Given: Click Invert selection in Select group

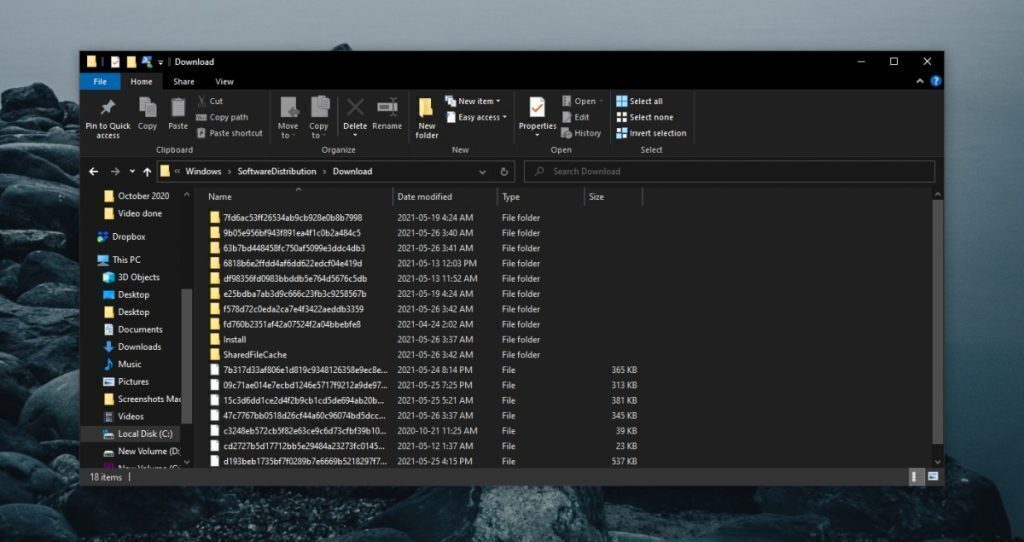Looking at the screenshot, I should click(657, 133).
